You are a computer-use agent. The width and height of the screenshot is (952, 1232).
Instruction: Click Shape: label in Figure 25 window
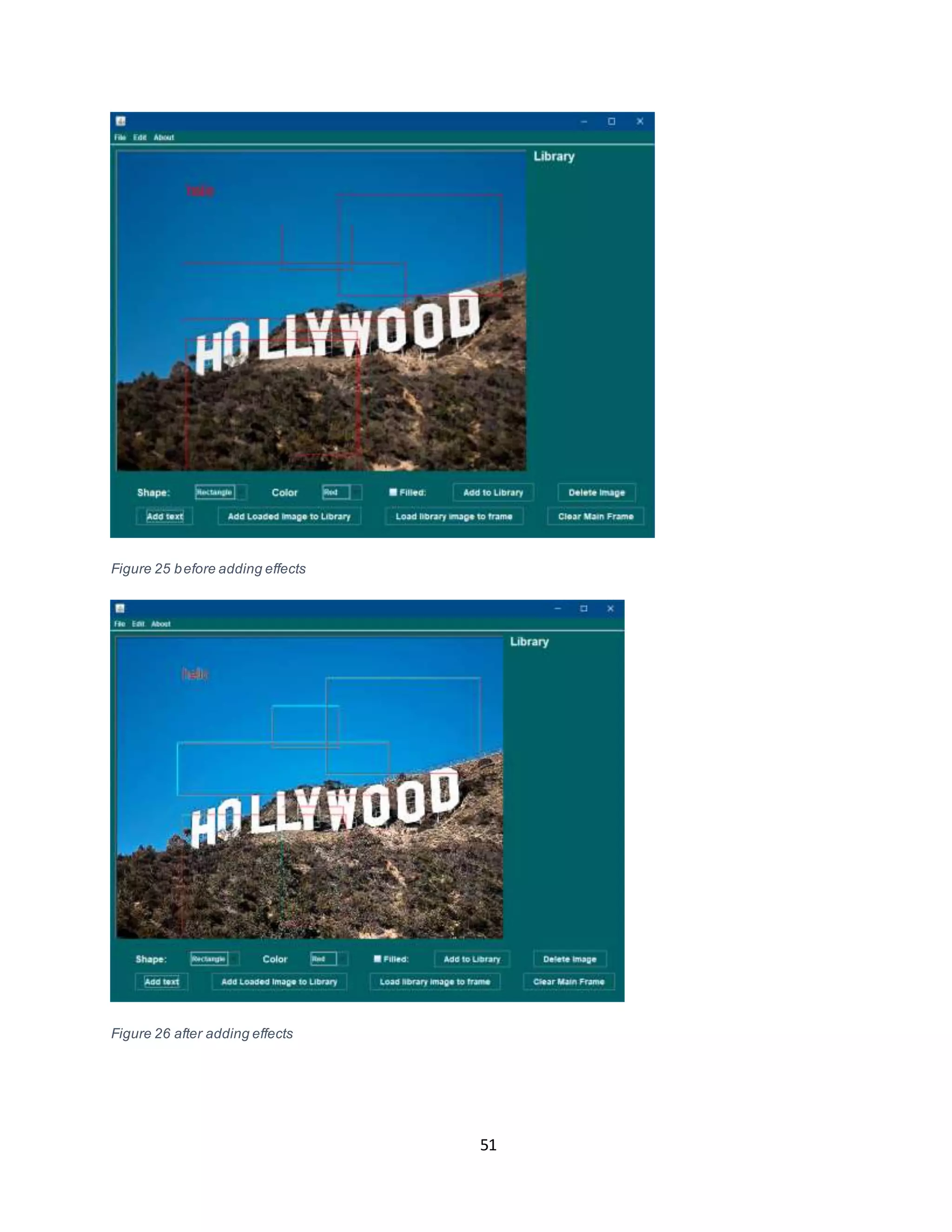tap(153, 492)
